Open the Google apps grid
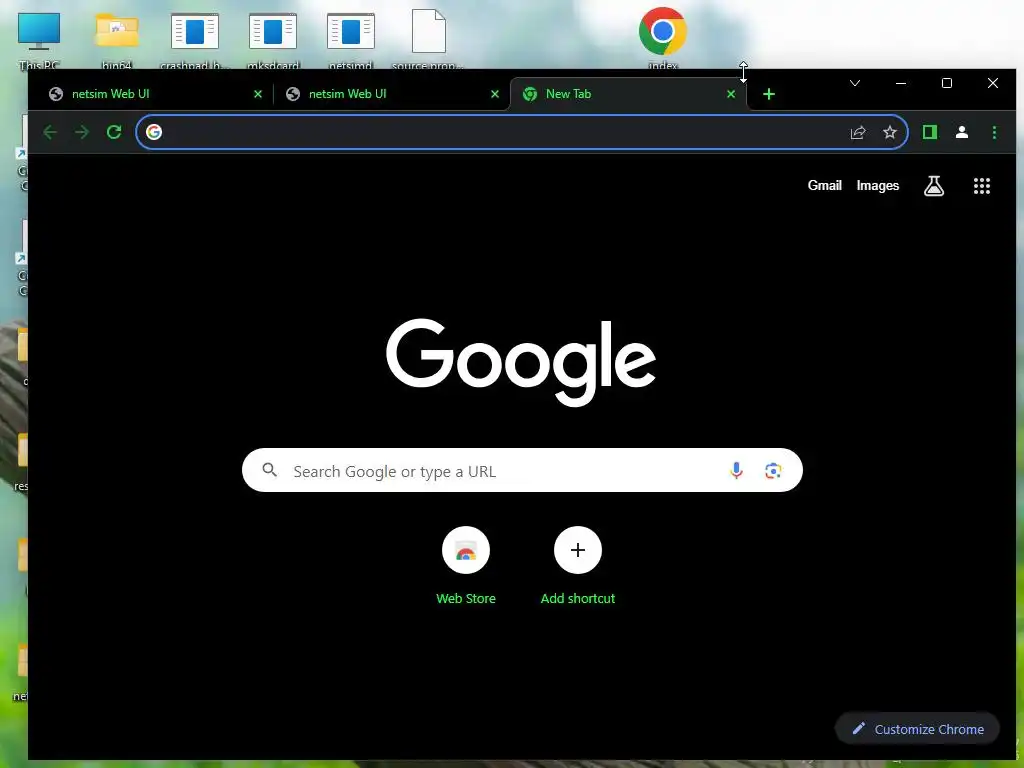1024x768 pixels. click(x=982, y=186)
